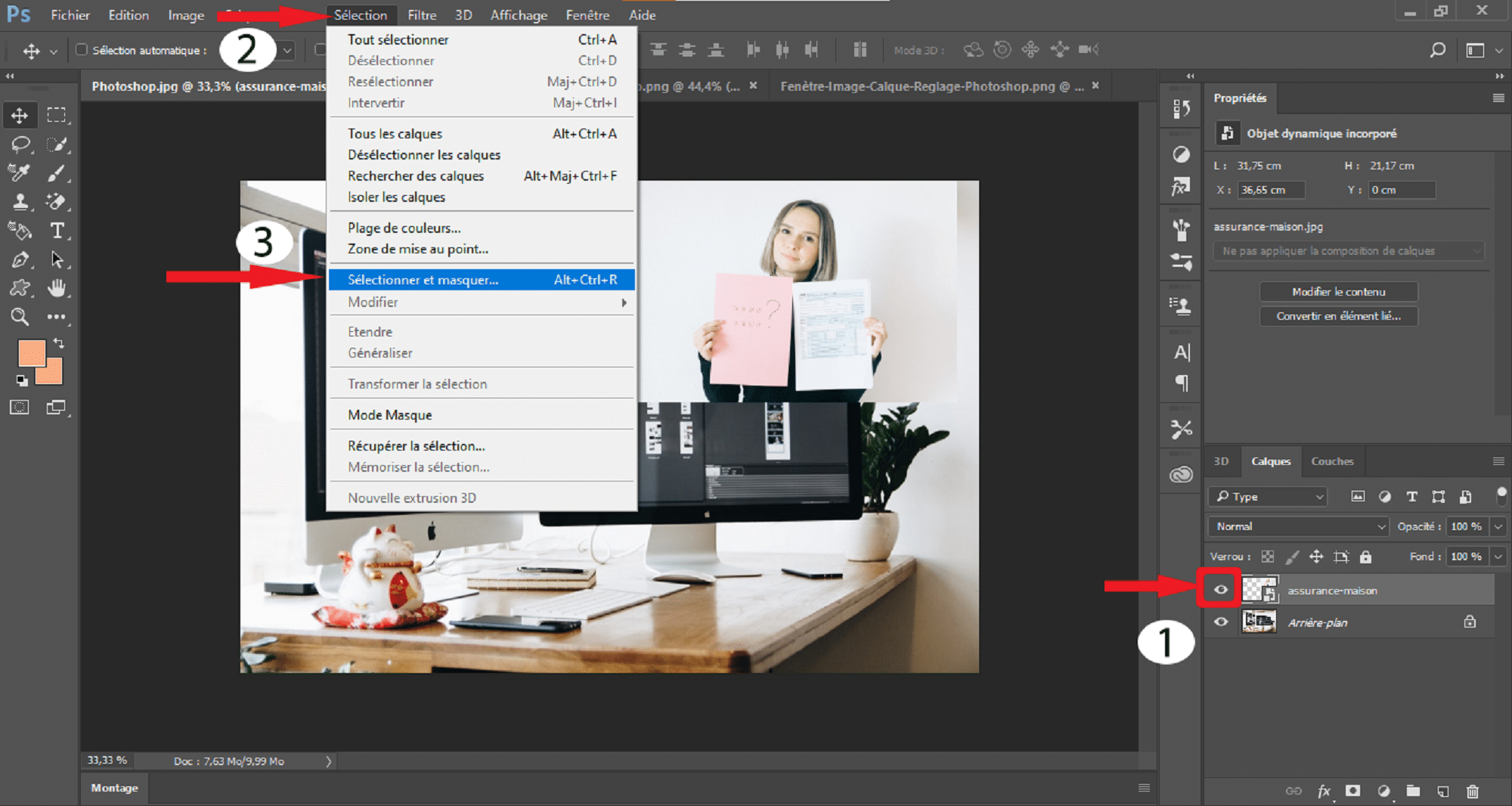Create a new group folder icon
The image size is (1512, 806).
pyautogui.click(x=1413, y=791)
